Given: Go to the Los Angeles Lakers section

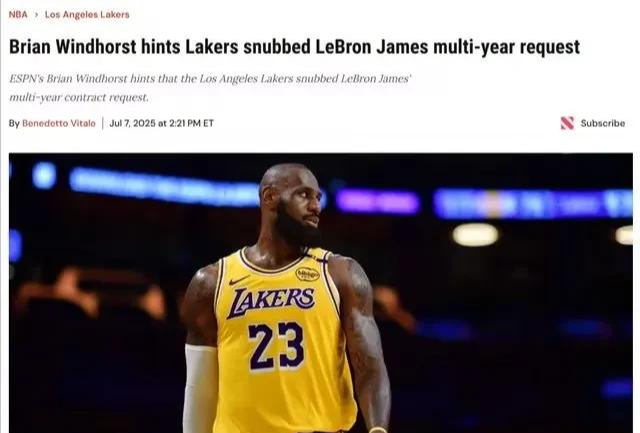Looking at the screenshot, I should pos(87,15).
